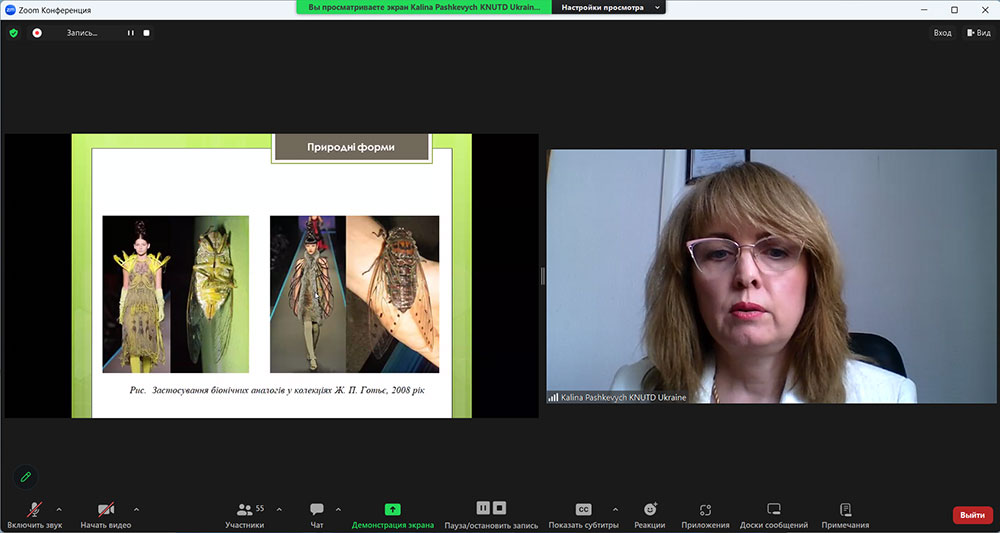This screenshot has width=1000, height=533.
Task: Open Доски сообщений whiteboards
Action: pos(774,516)
